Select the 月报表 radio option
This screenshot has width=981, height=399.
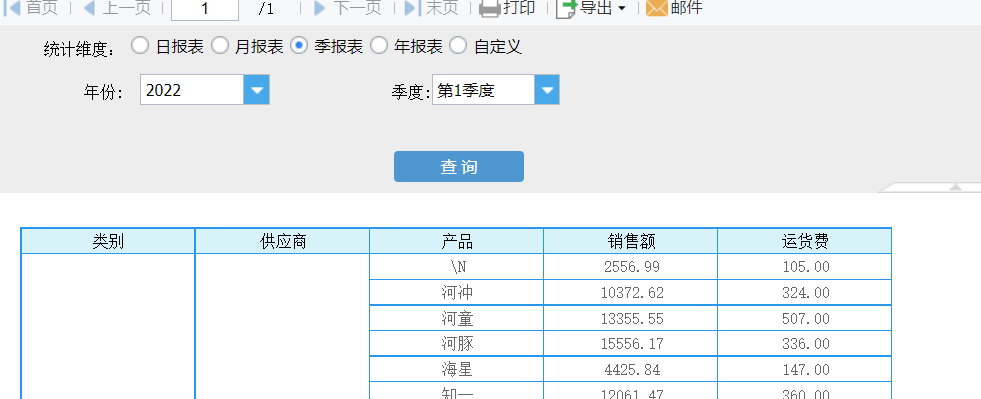pos(220,46)
